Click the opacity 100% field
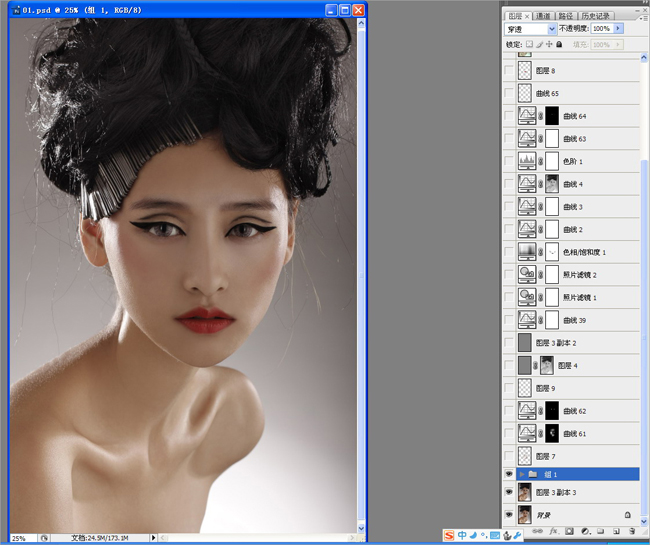Image resolution: width=650 pixels, height=545 pixels. 602,28
